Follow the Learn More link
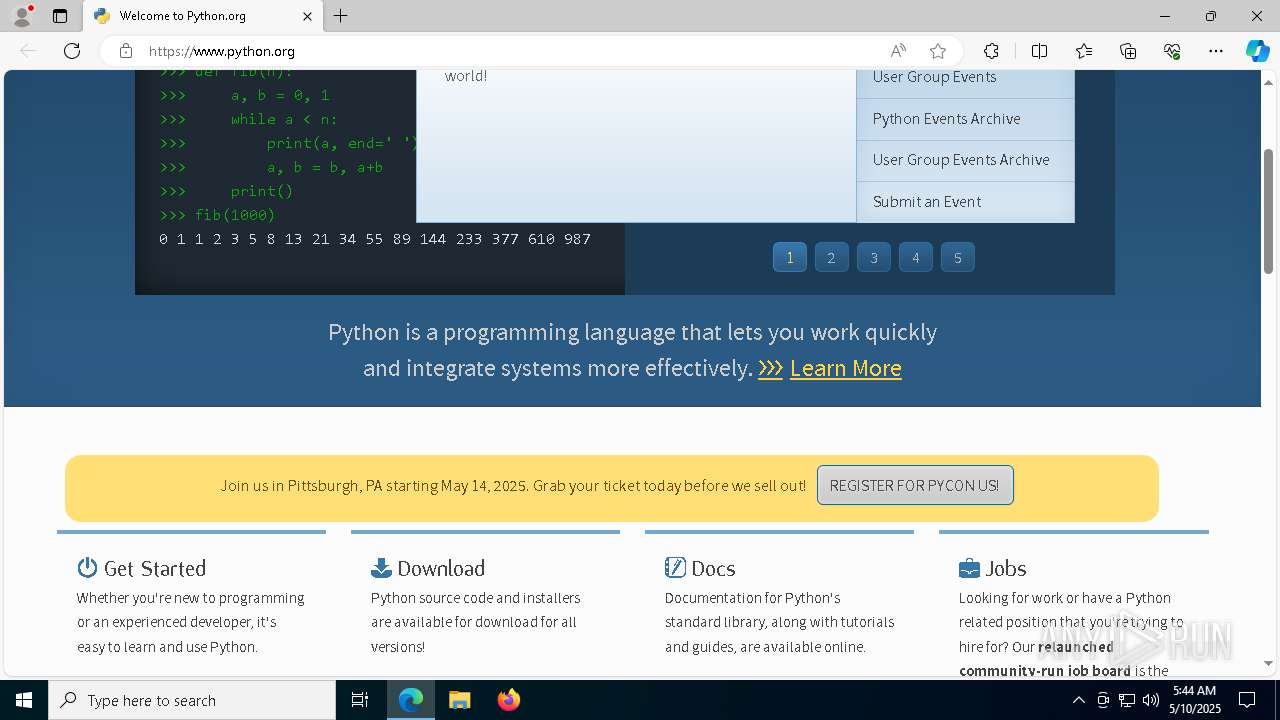The height and width of the screenshot is (720, 1280). pos(845,368)
